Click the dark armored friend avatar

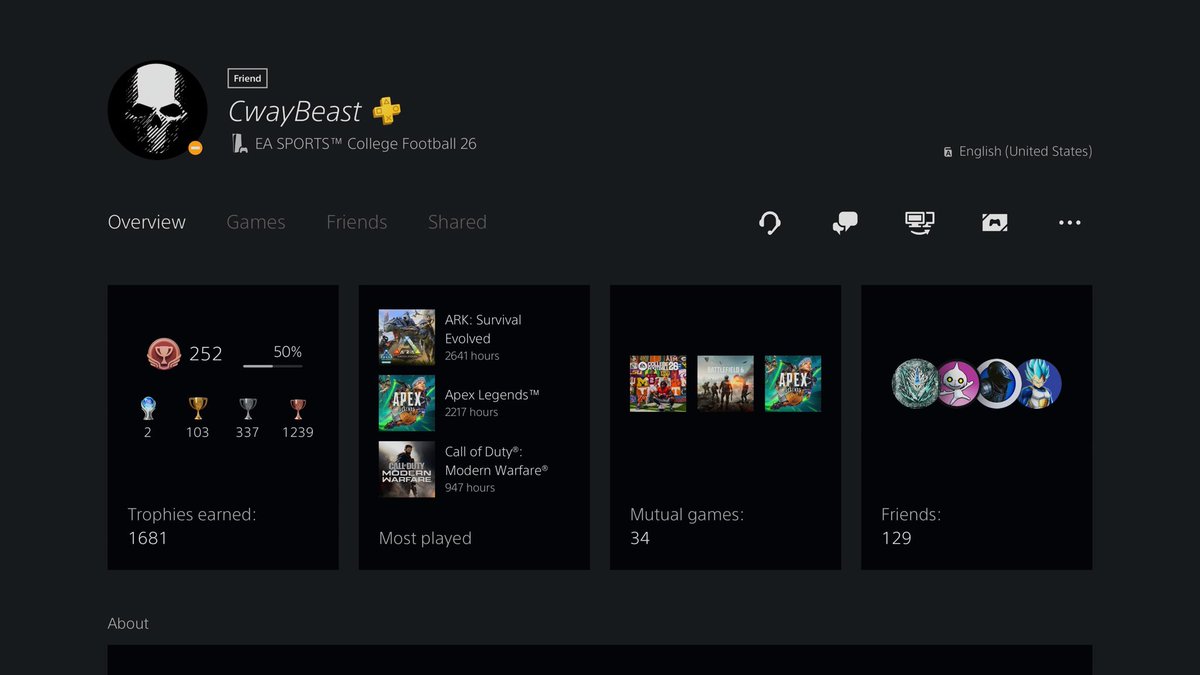(997, 384)
